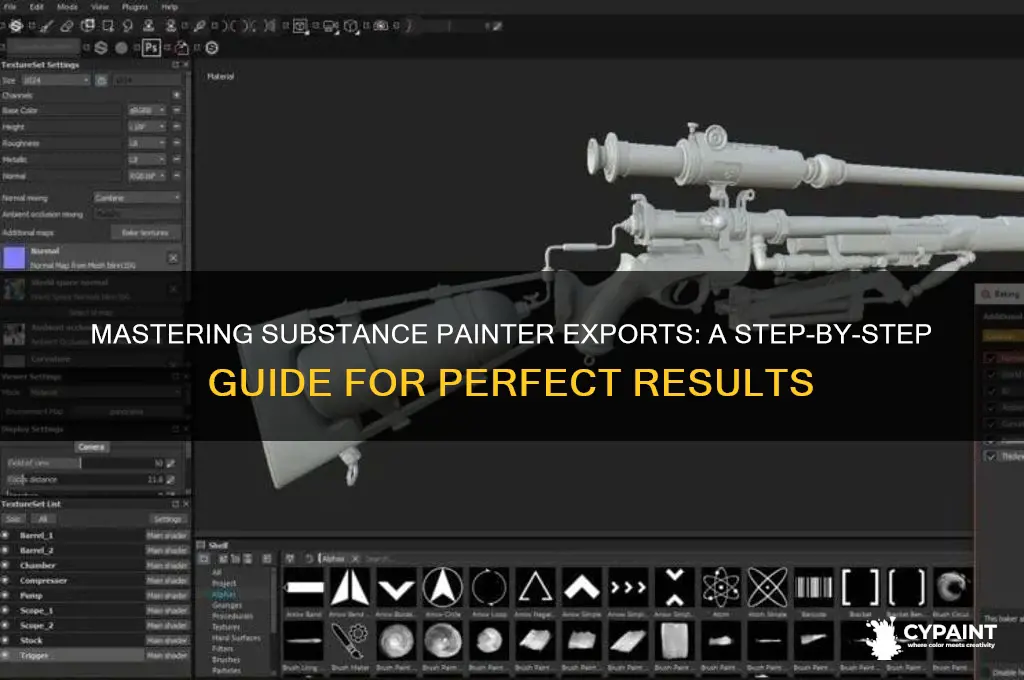Close the TextureSet Settings panel
This screenshot has width=1024, height=680.
point(185,65)
